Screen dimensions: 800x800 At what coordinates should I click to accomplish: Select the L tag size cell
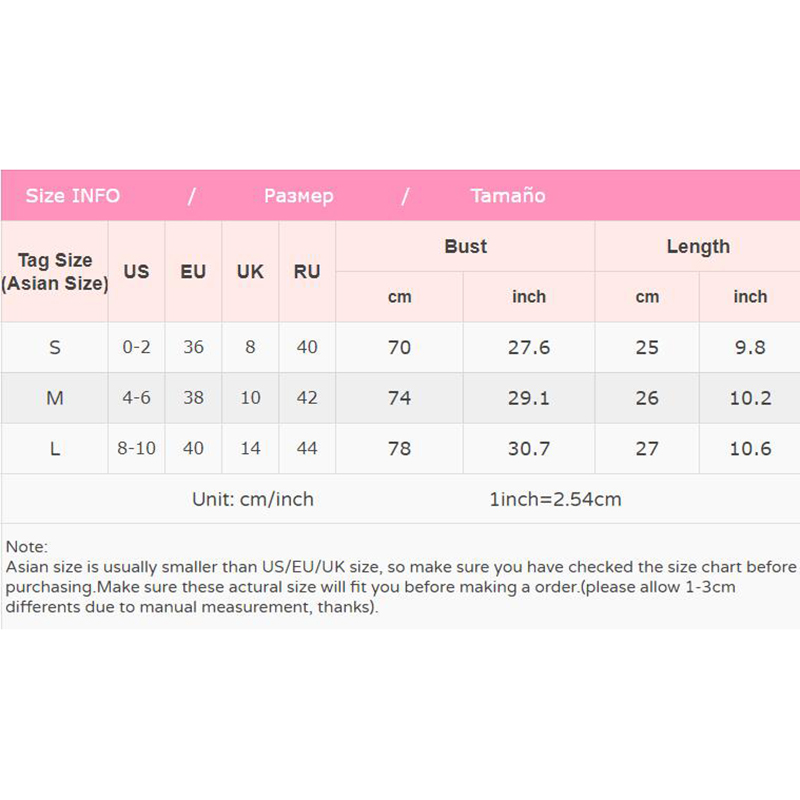point(55,449)
